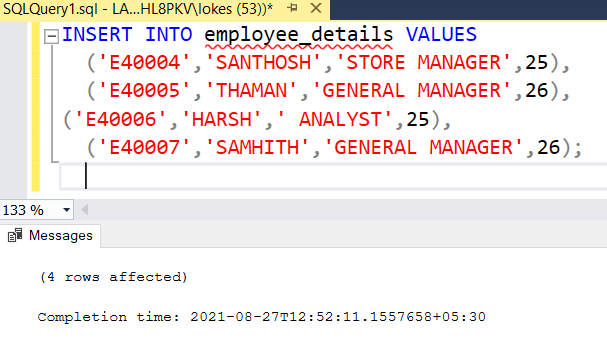Click the VALUES keyword
607x361 pixels.
(x=441, y=34)
